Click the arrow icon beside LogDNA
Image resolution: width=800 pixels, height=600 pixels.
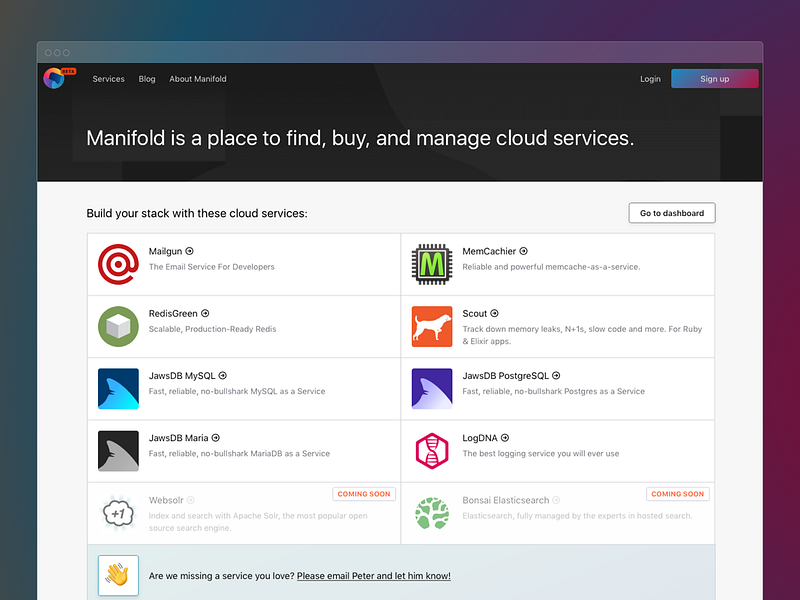tap(505, 438)
